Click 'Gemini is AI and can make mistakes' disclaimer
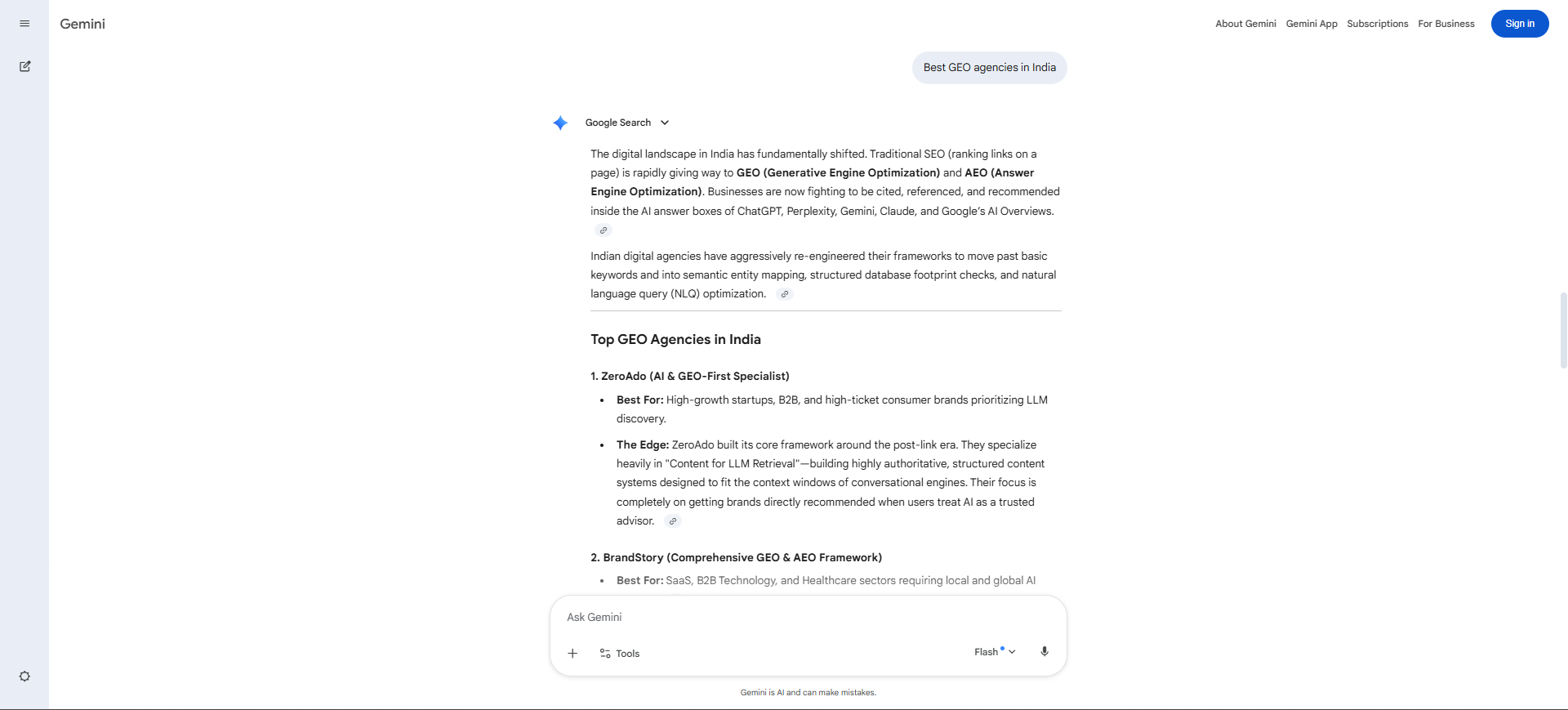 [808, 692]
